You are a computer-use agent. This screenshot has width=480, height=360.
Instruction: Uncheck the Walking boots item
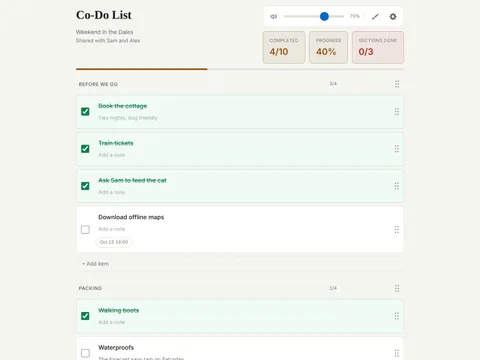point(85,316)
